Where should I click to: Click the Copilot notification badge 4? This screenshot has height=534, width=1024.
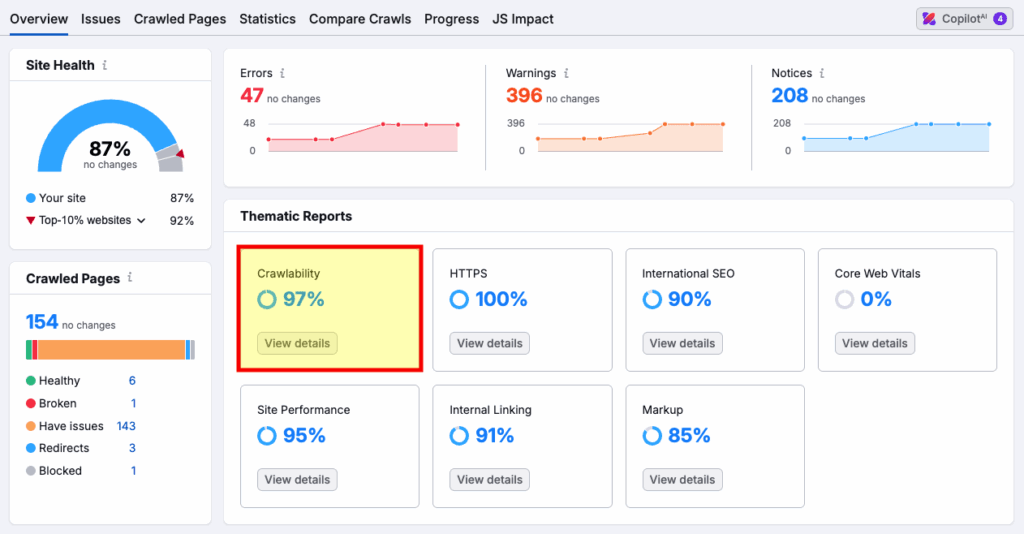[x=1000, y=19]
